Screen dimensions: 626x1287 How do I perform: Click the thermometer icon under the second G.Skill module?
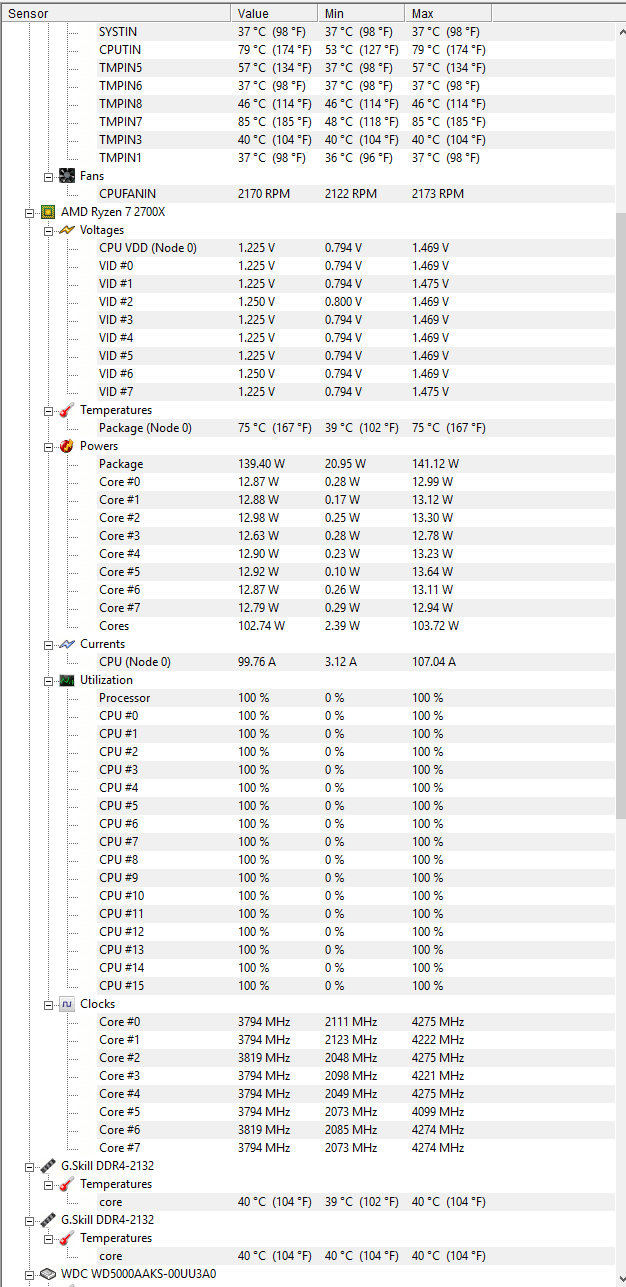[x=66, y=1237]
